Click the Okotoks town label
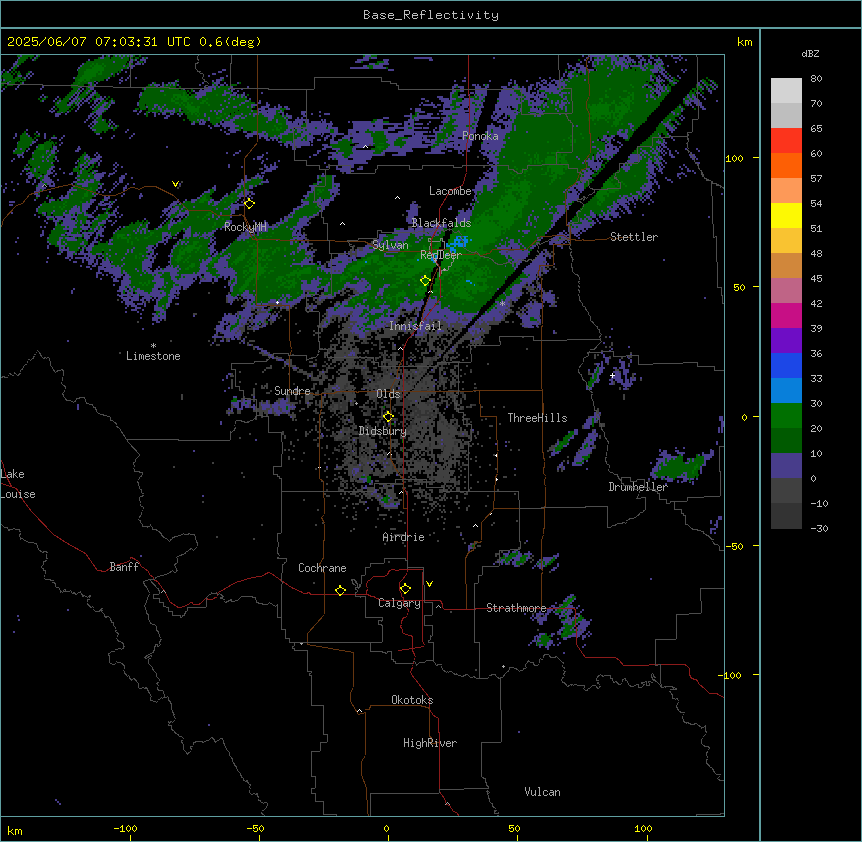The image size is (862, 842). (x=412, y=700)
